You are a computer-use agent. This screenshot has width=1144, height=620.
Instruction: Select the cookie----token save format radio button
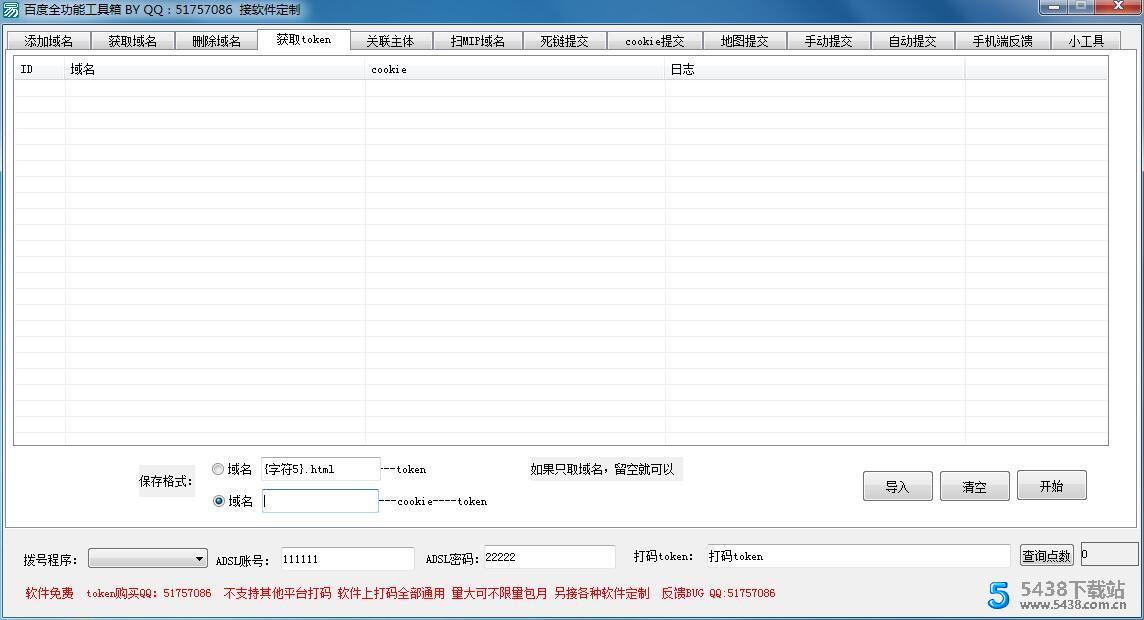tap(217, 501)
